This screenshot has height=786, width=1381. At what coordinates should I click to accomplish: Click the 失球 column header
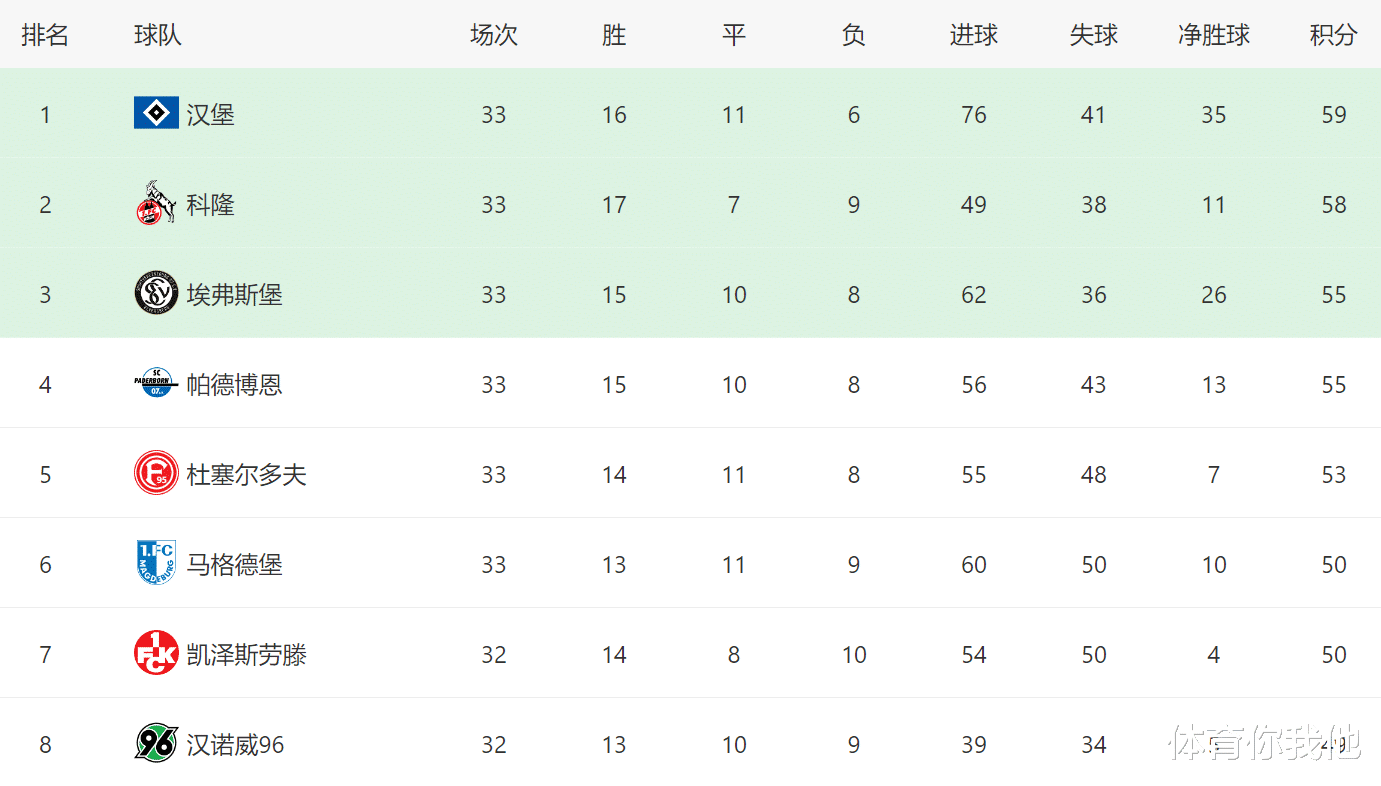1094,35
